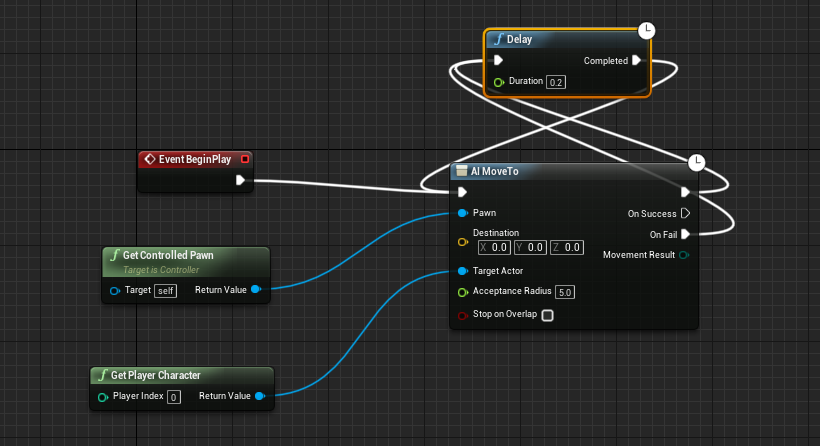The width and height of the screenshot is (820, 446).
Task: Click the function icon on the Delay node
Action: coord(499,39)
